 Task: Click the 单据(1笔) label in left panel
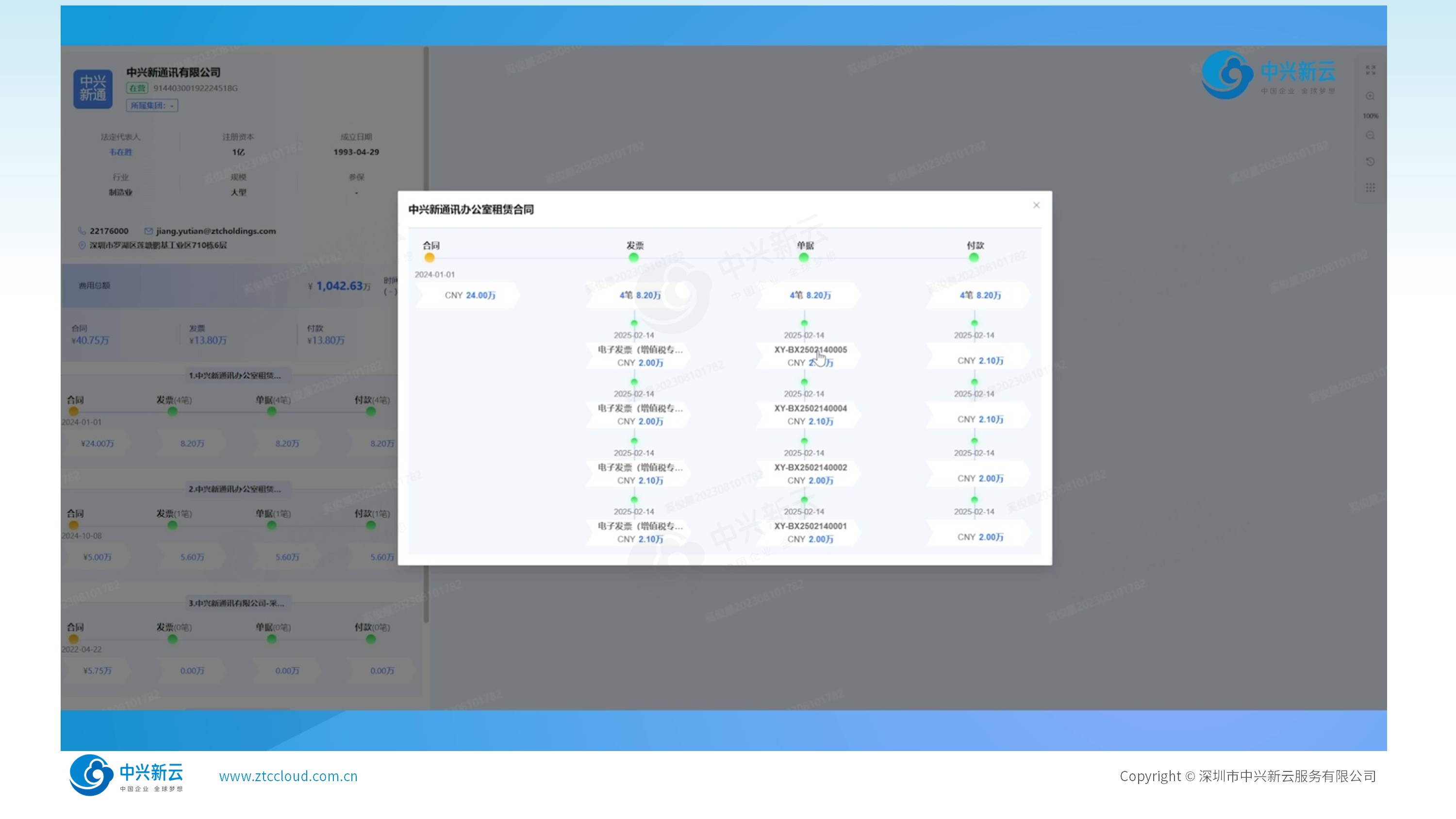tap(273, 514)
